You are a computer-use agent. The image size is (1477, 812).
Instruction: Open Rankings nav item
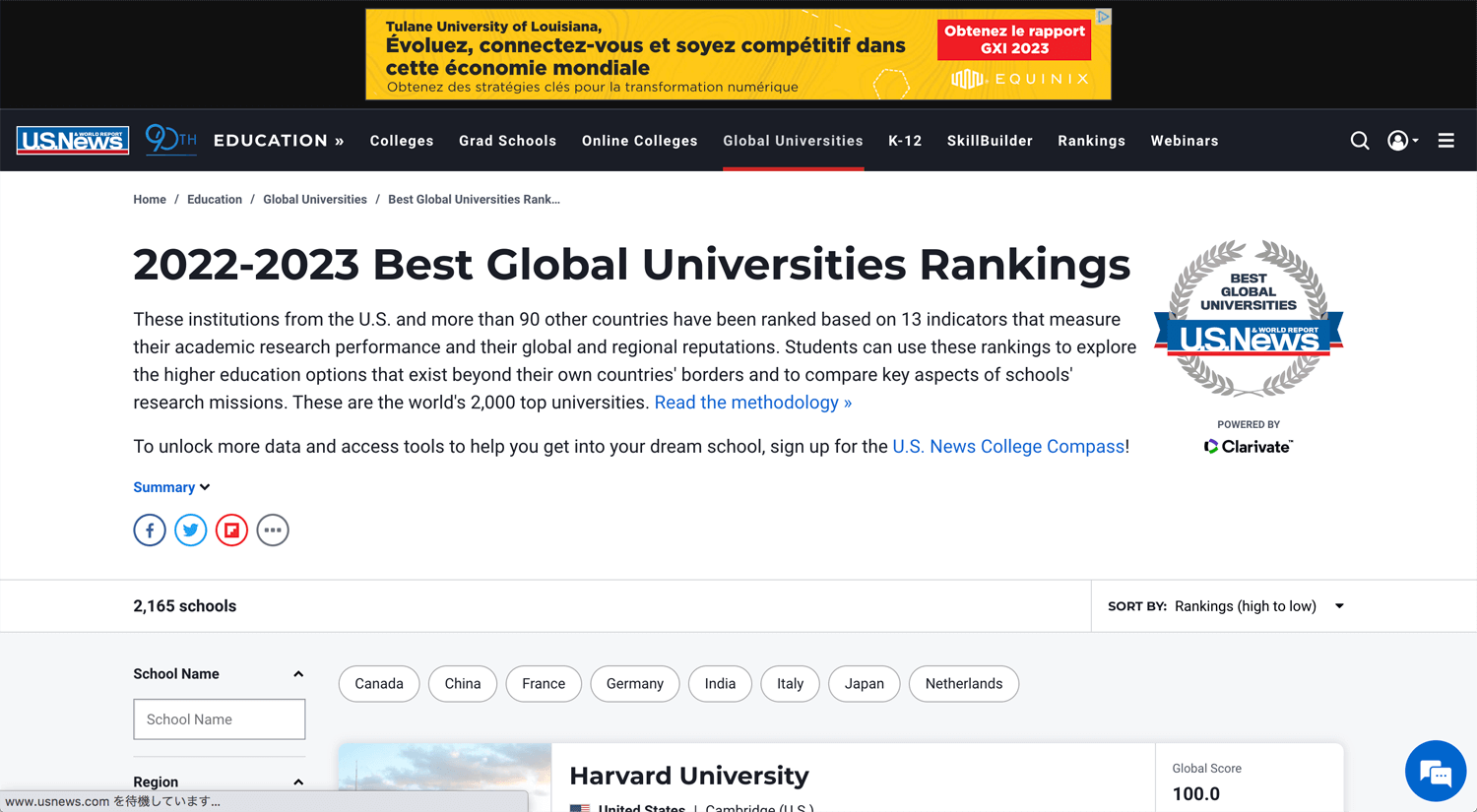click(x=1091, y=141)
